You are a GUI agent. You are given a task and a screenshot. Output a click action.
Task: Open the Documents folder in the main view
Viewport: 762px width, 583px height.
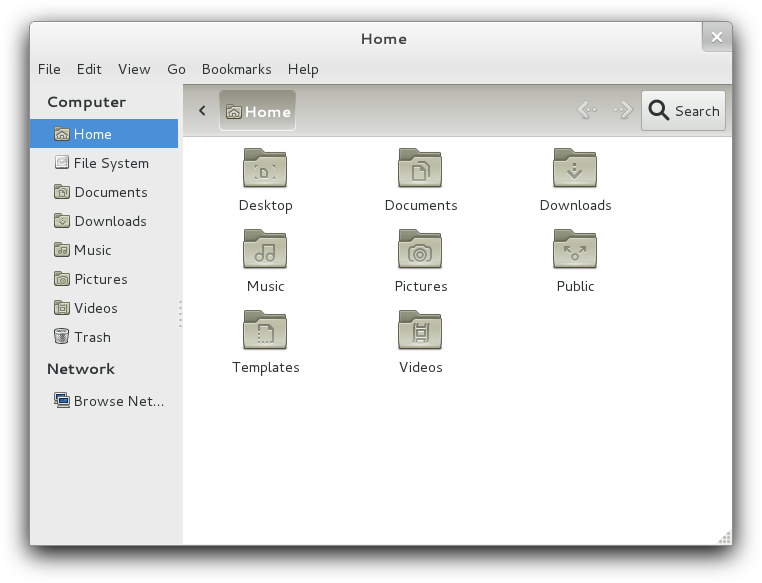[x=420, y=168]
